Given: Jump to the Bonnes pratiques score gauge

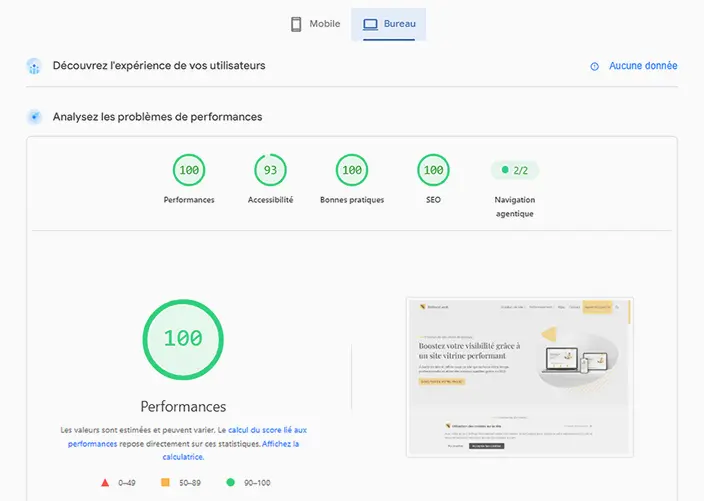Looking at the screenshot, I should (352, 170).
